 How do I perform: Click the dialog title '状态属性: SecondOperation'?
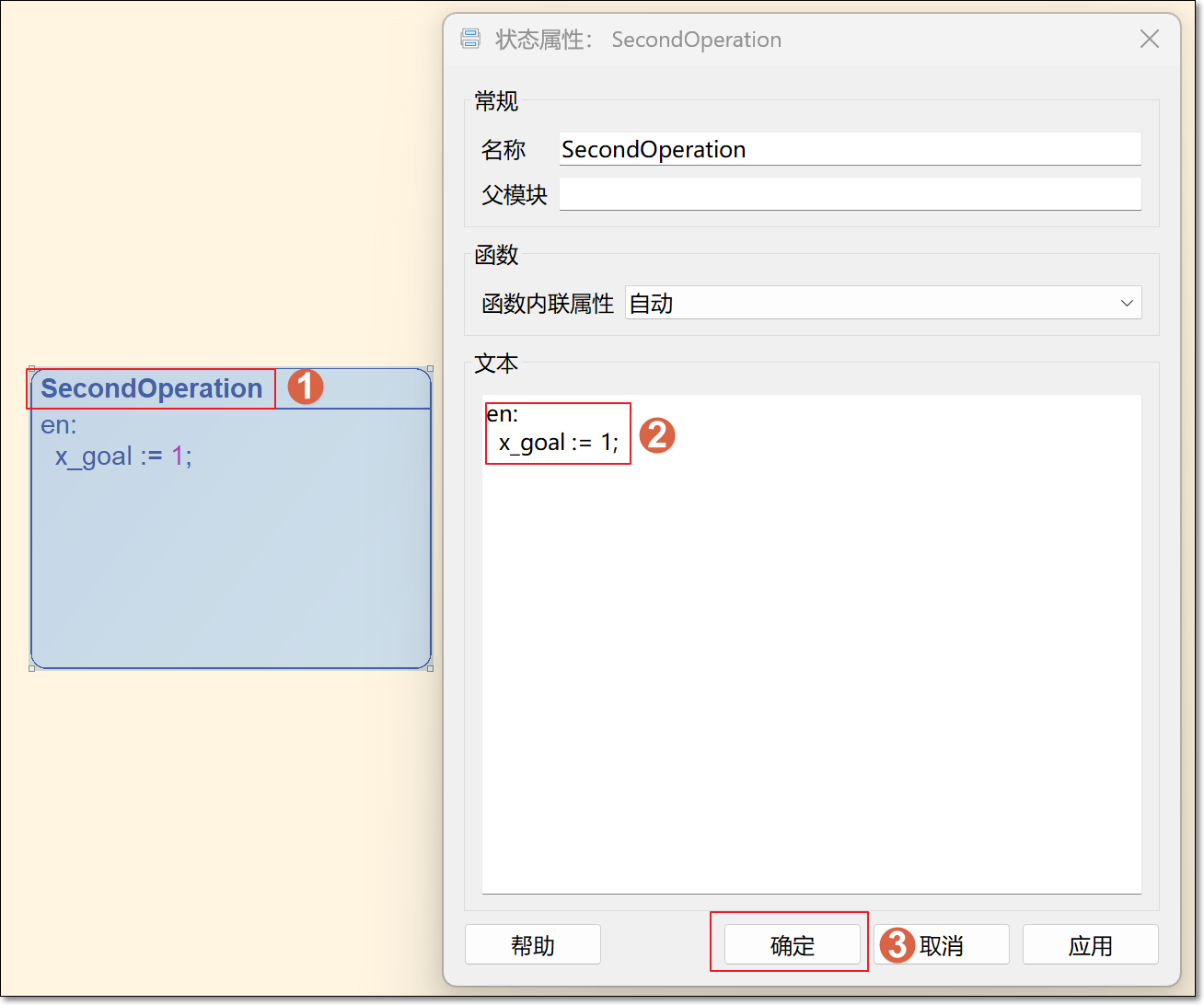click(x=639, y=40)
